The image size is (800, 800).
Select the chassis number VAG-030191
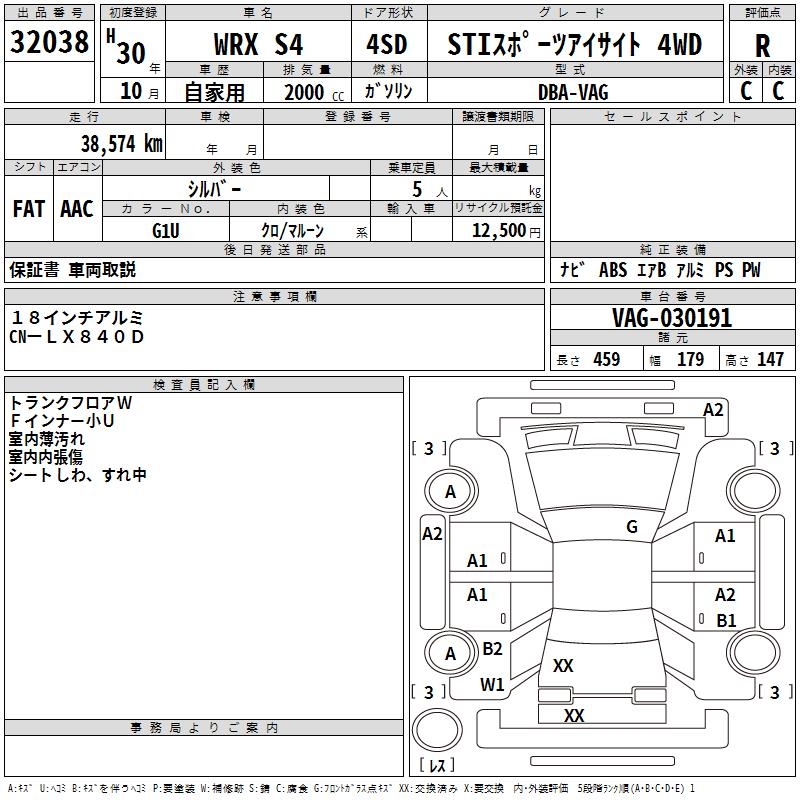click(672, 319)
